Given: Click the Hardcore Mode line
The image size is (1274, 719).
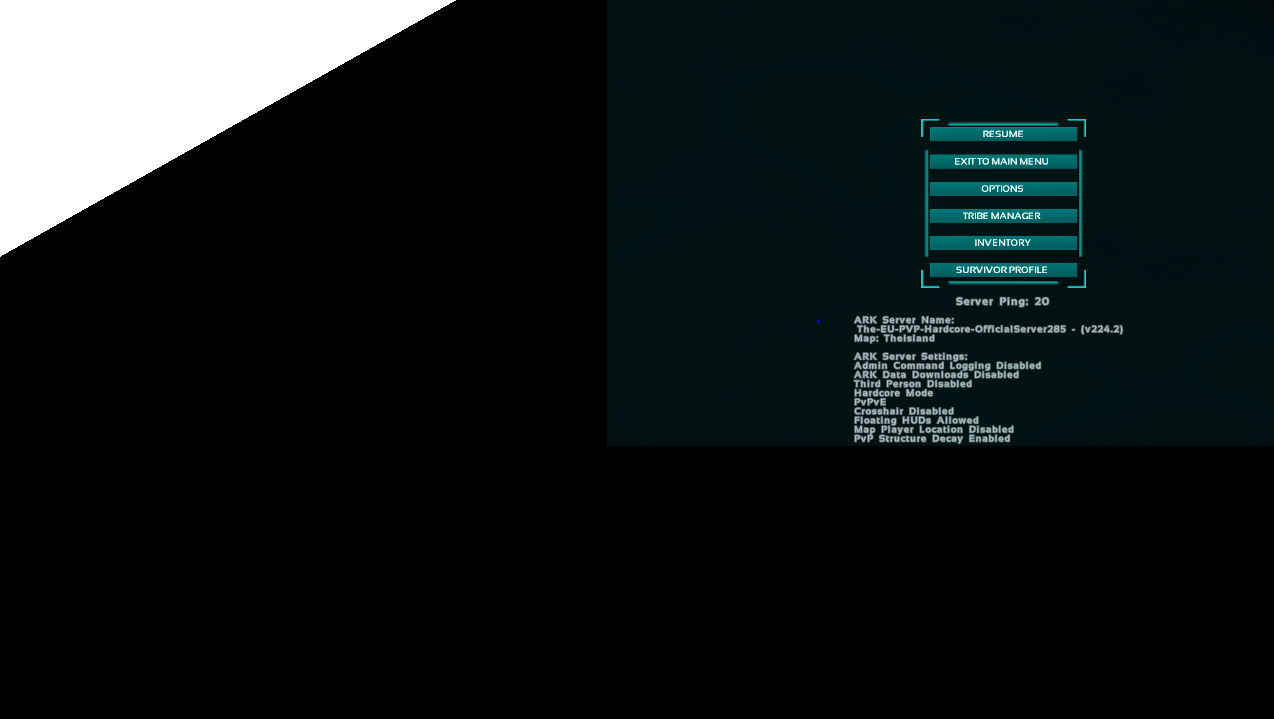Looking at the screenshot, I should pyautogui.click(x=893, y=393).
